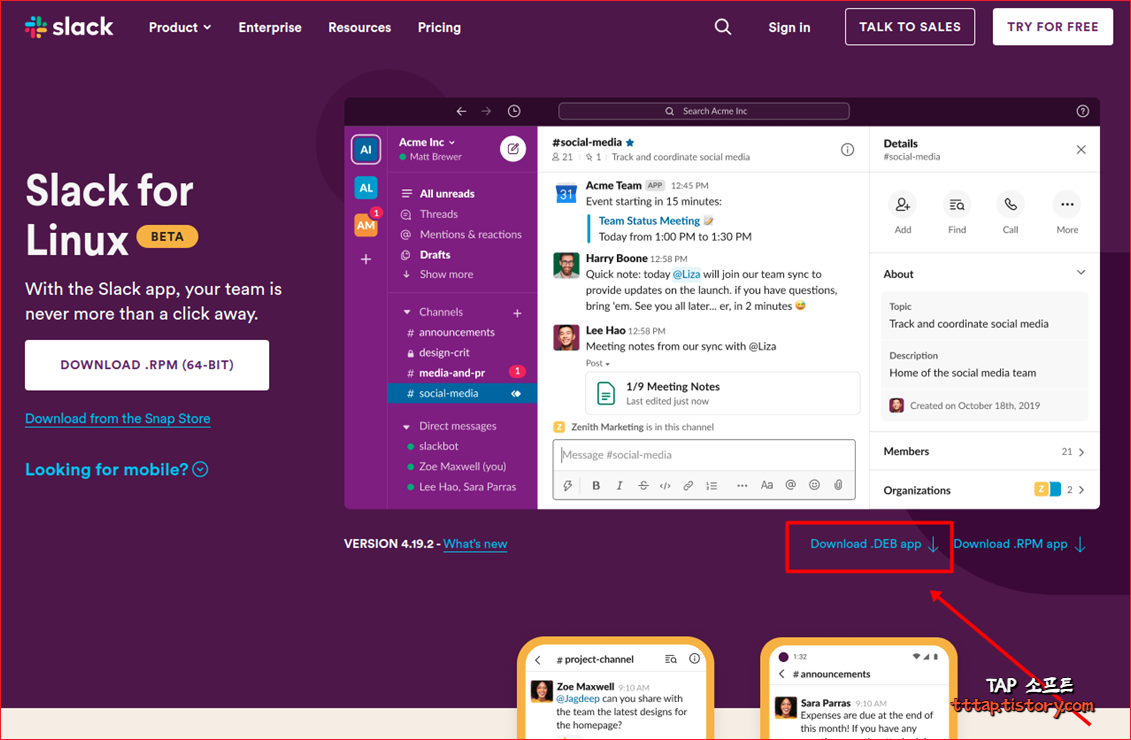Click the insert link icon
Screen dimensions: 1131x740
tap(688, 485)
